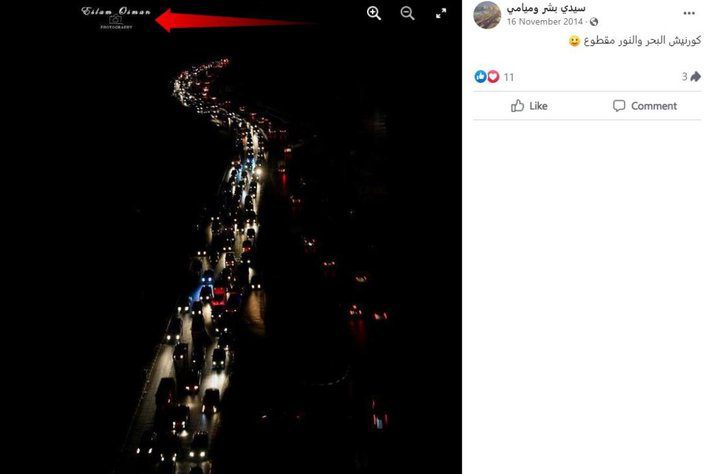Click the globe public audience icon
The height and width of the screenshot is (474, 712).
(x=594, y=22)
